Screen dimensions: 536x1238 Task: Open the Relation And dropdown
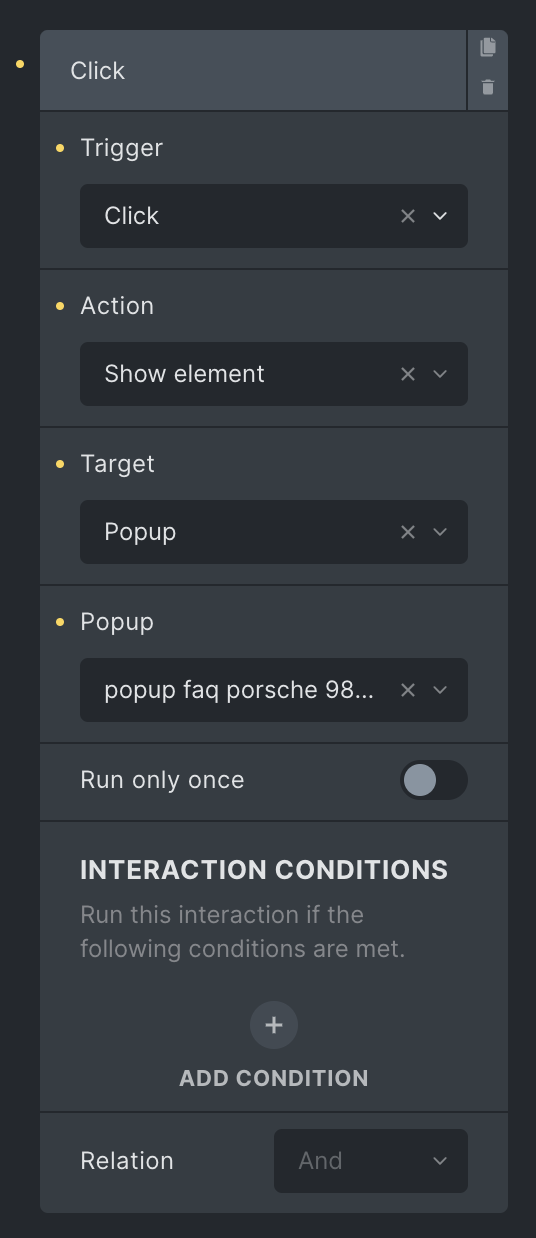pyautogui.click(x=371, y=1161)
